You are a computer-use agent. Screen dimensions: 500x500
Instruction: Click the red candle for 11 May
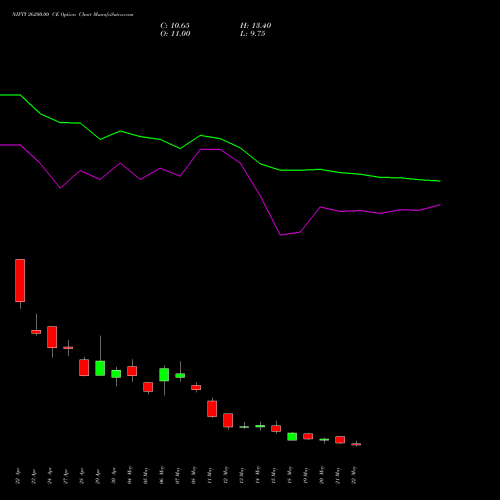212,409
